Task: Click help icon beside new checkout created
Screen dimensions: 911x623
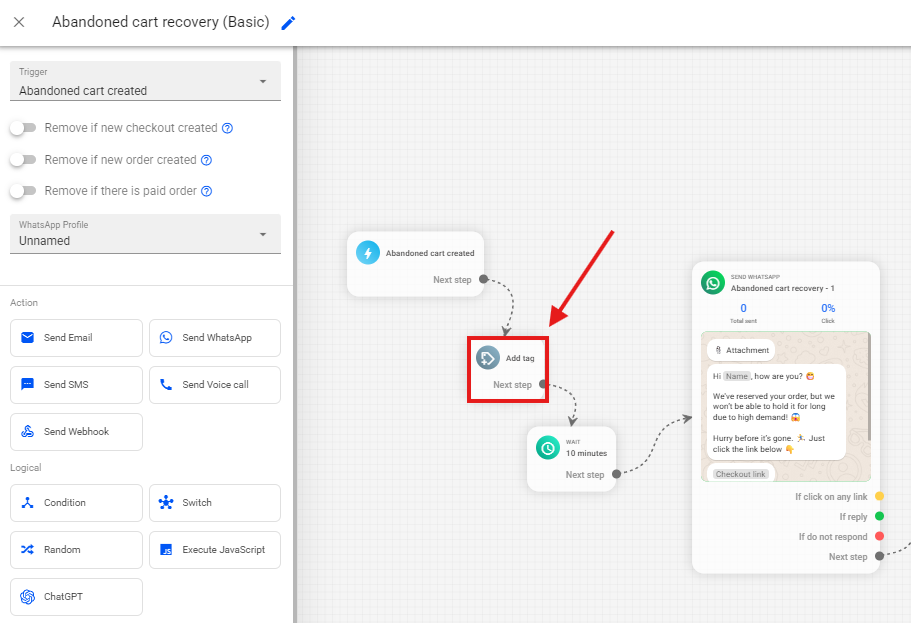Action: pos(227,129)
